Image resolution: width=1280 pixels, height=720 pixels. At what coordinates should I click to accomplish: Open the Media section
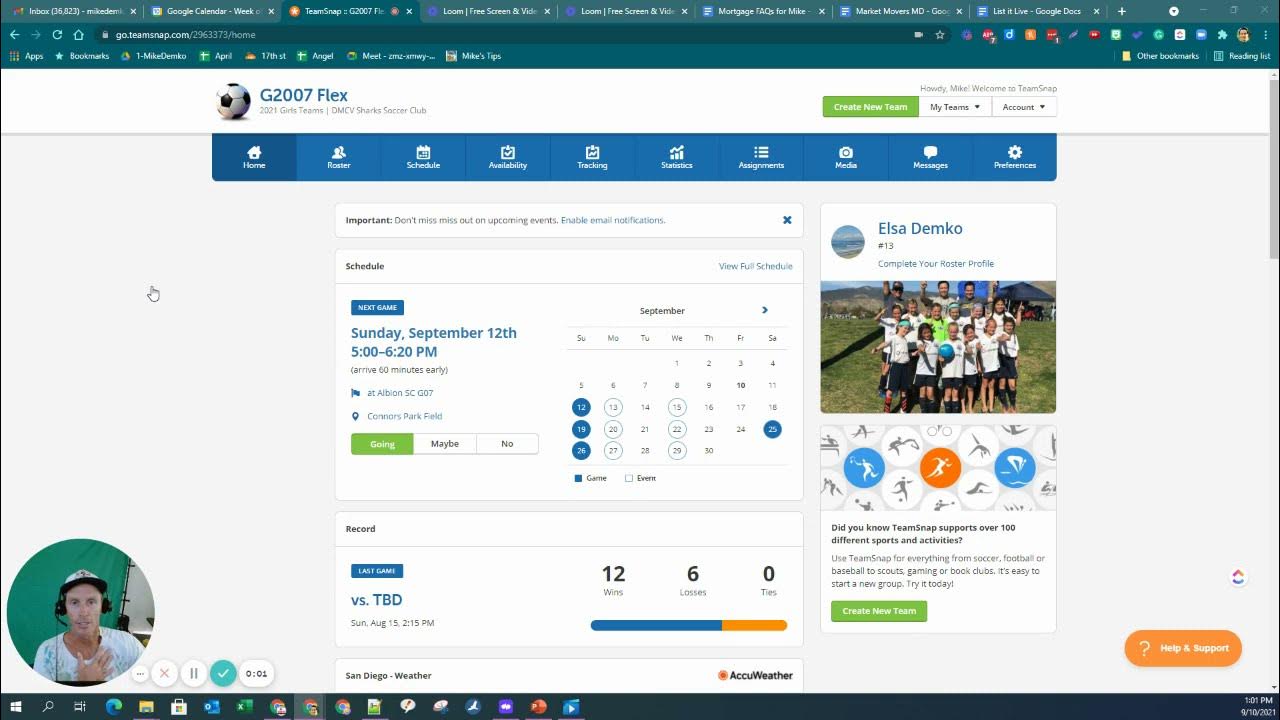pyautogui.click(x=846, y=157)
